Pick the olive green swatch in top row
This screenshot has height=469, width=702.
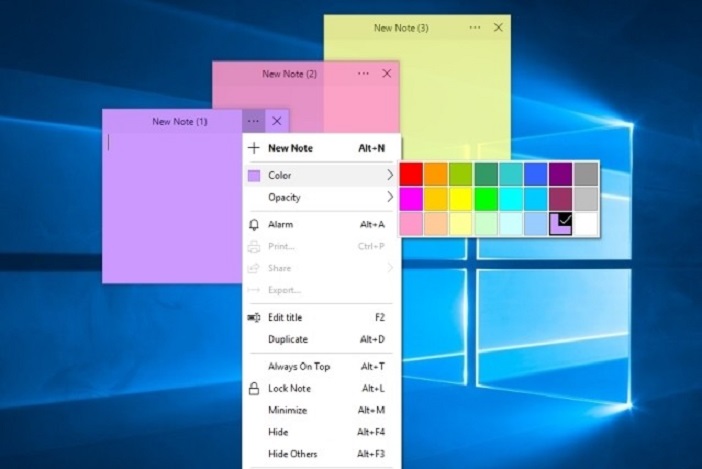coord(461,174)
